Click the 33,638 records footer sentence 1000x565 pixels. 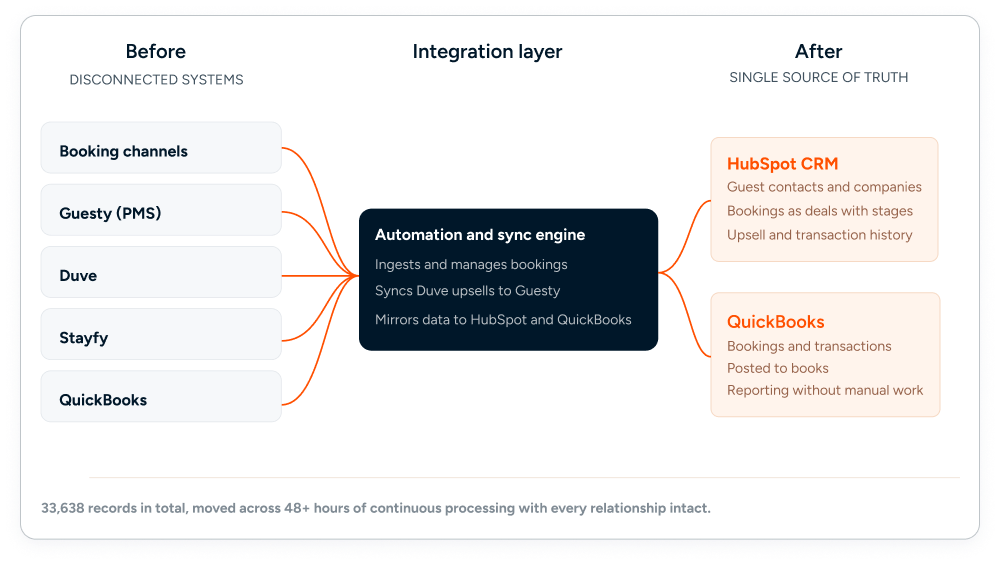click(x=376, y=508)
